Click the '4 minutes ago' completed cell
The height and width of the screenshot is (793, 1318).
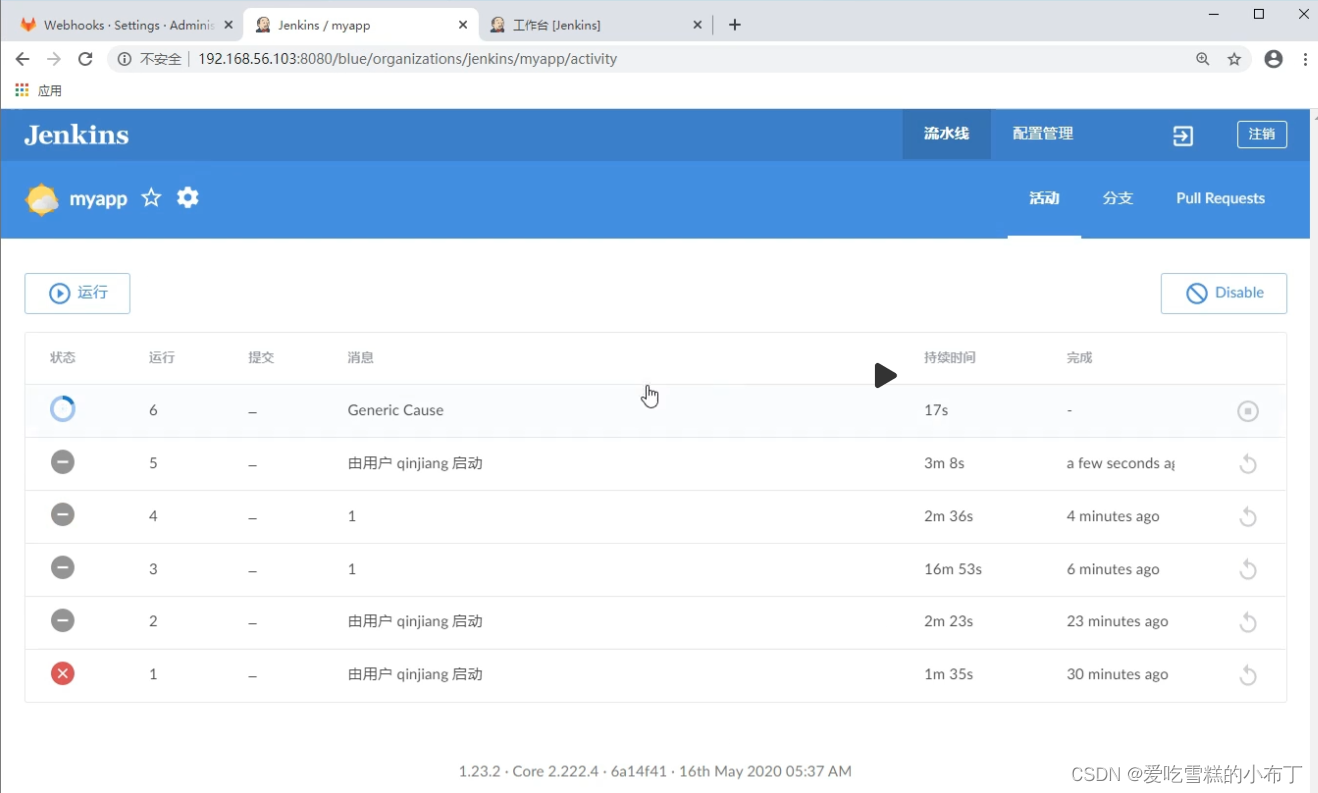(1113, 516)
